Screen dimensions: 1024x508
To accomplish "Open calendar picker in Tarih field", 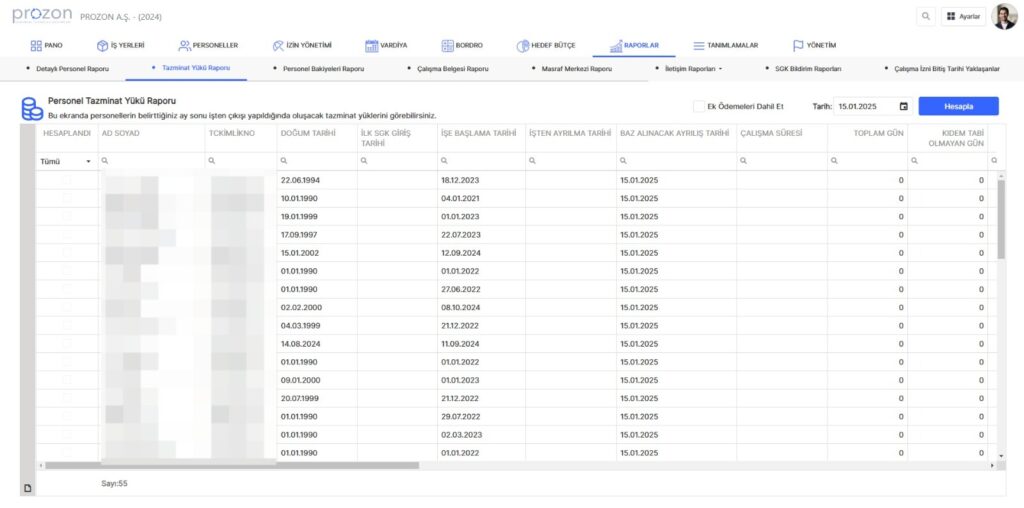I will point(904,106).
